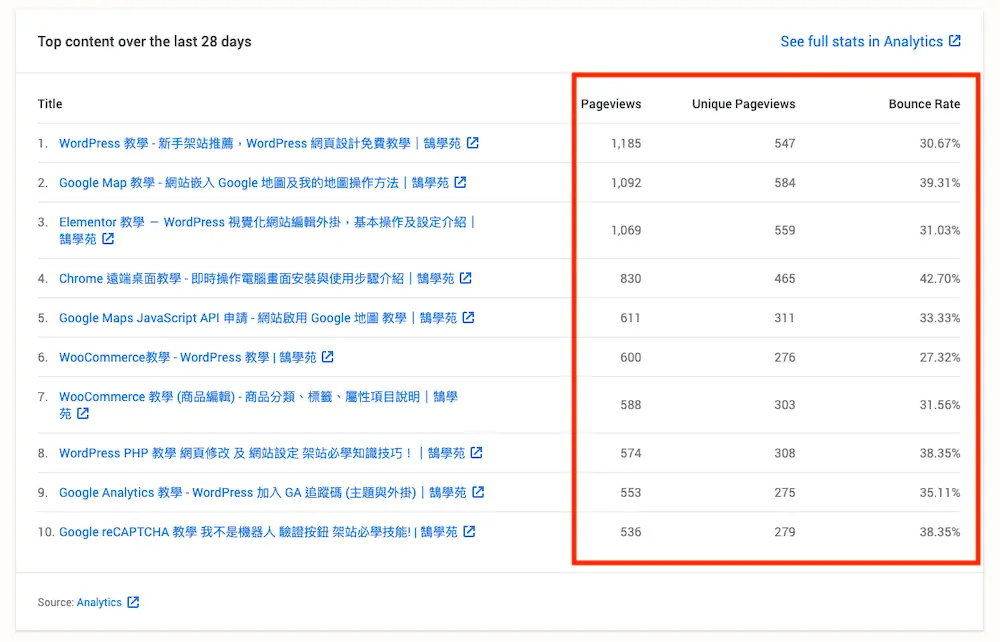Select pageviews value "611"
The width and height of the screenshot is (1000, 642).
coord(631,318)
